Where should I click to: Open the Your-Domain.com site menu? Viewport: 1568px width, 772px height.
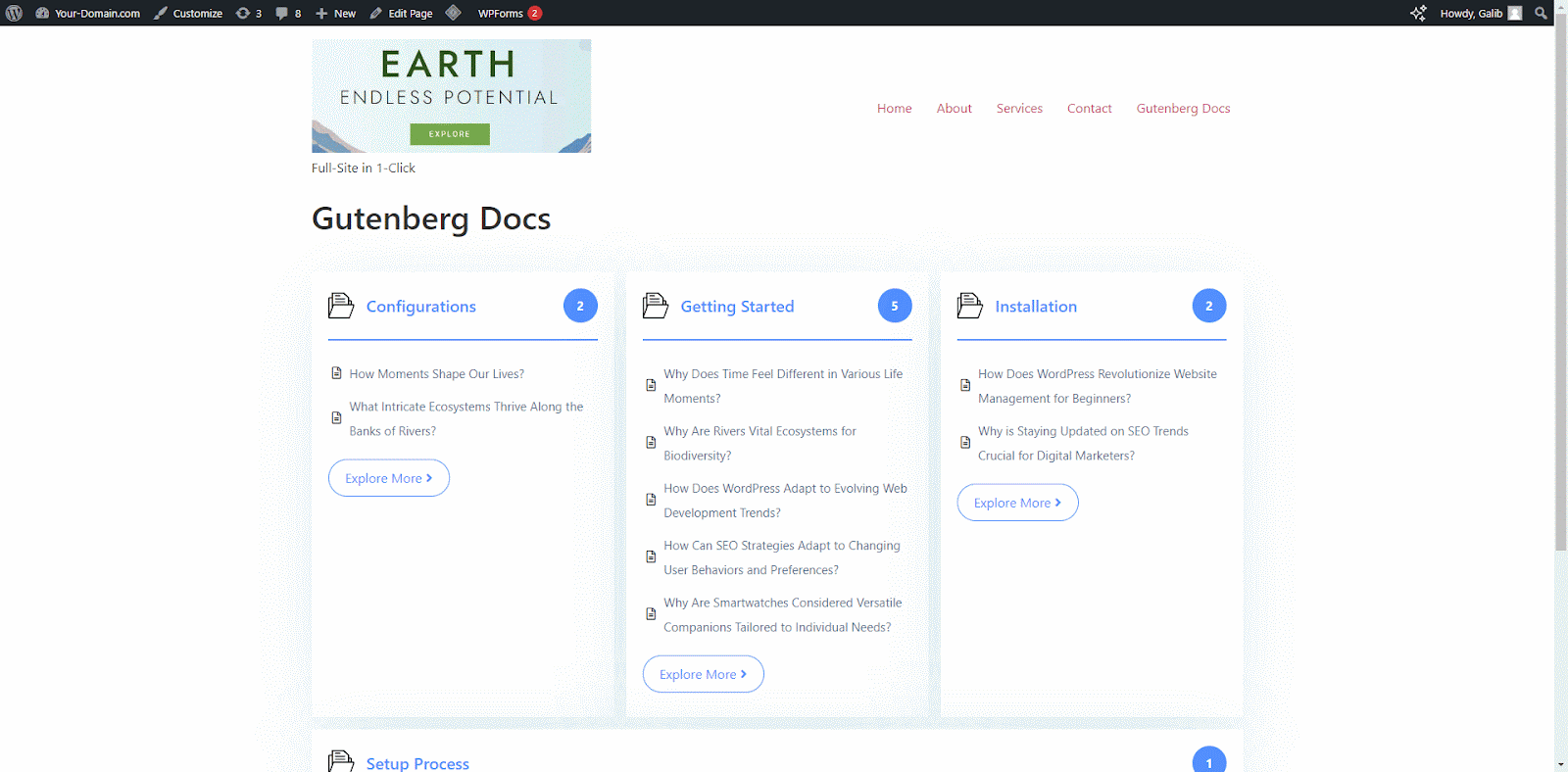tap(88, 13)
